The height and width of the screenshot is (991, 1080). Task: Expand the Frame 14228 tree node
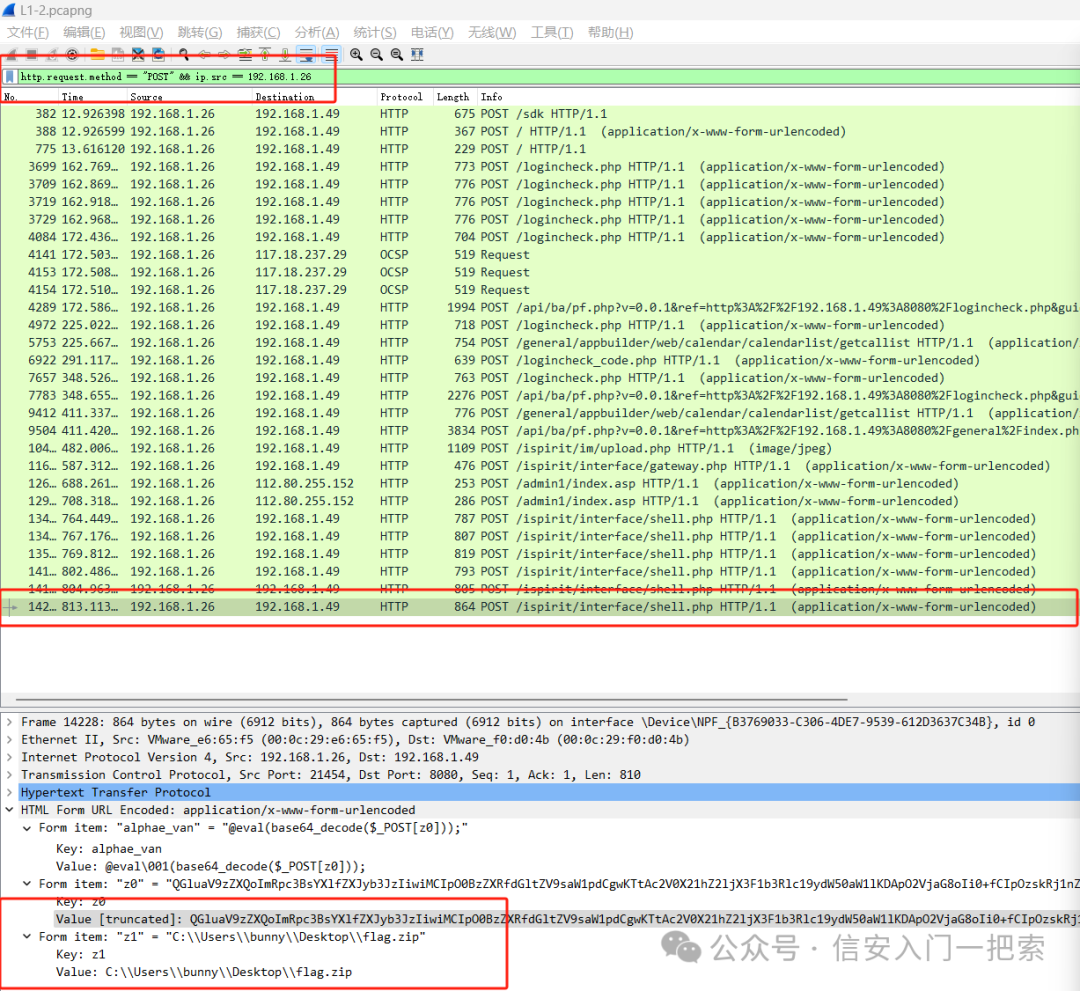(x=10, y=722)
